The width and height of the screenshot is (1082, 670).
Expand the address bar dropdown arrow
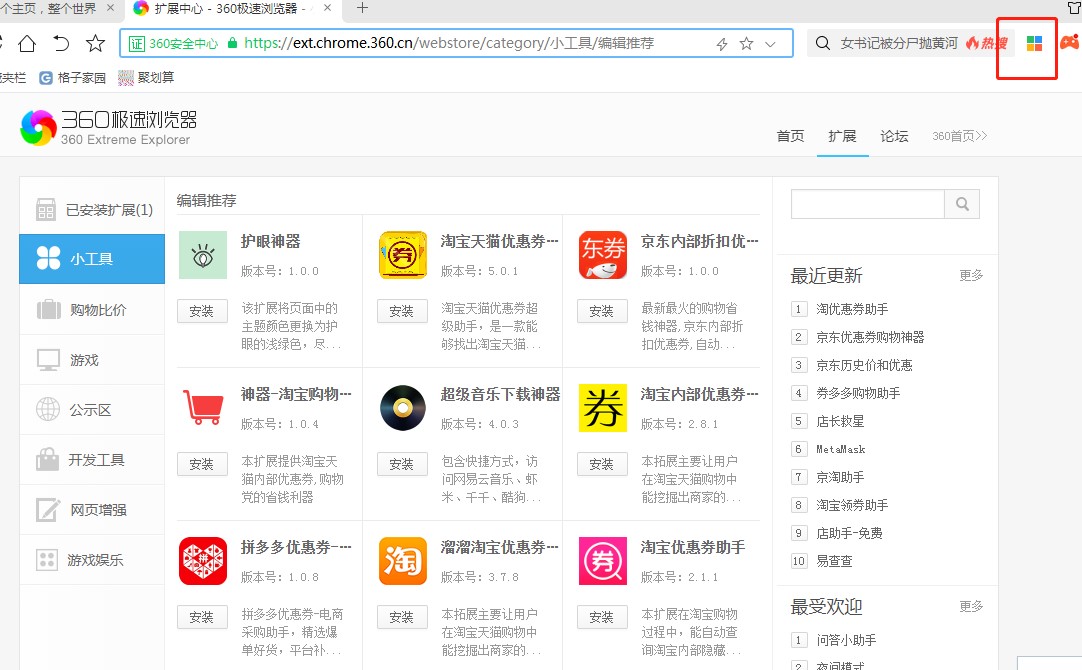pos(770,44)
